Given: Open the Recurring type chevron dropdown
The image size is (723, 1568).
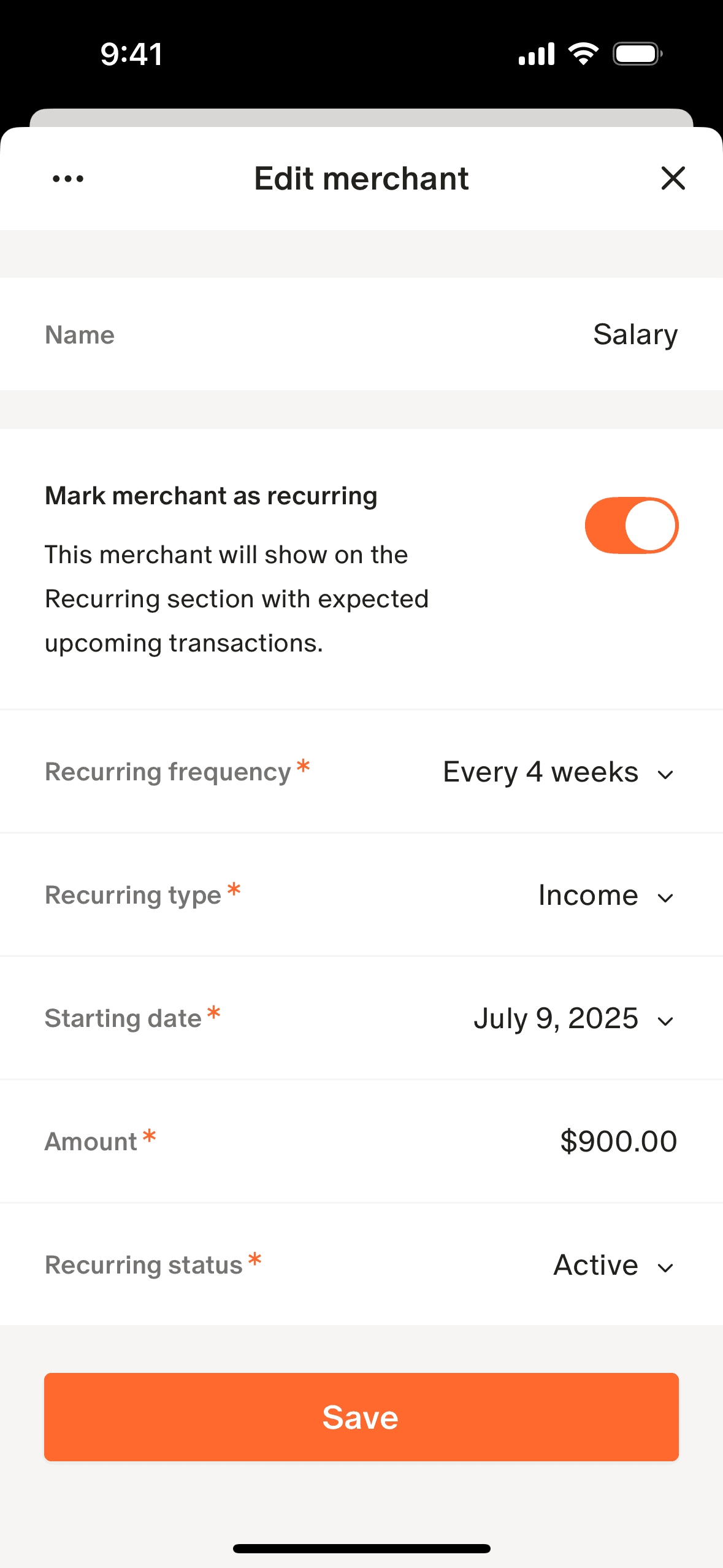Looking at the screenshot, I should tap(665, 898).
